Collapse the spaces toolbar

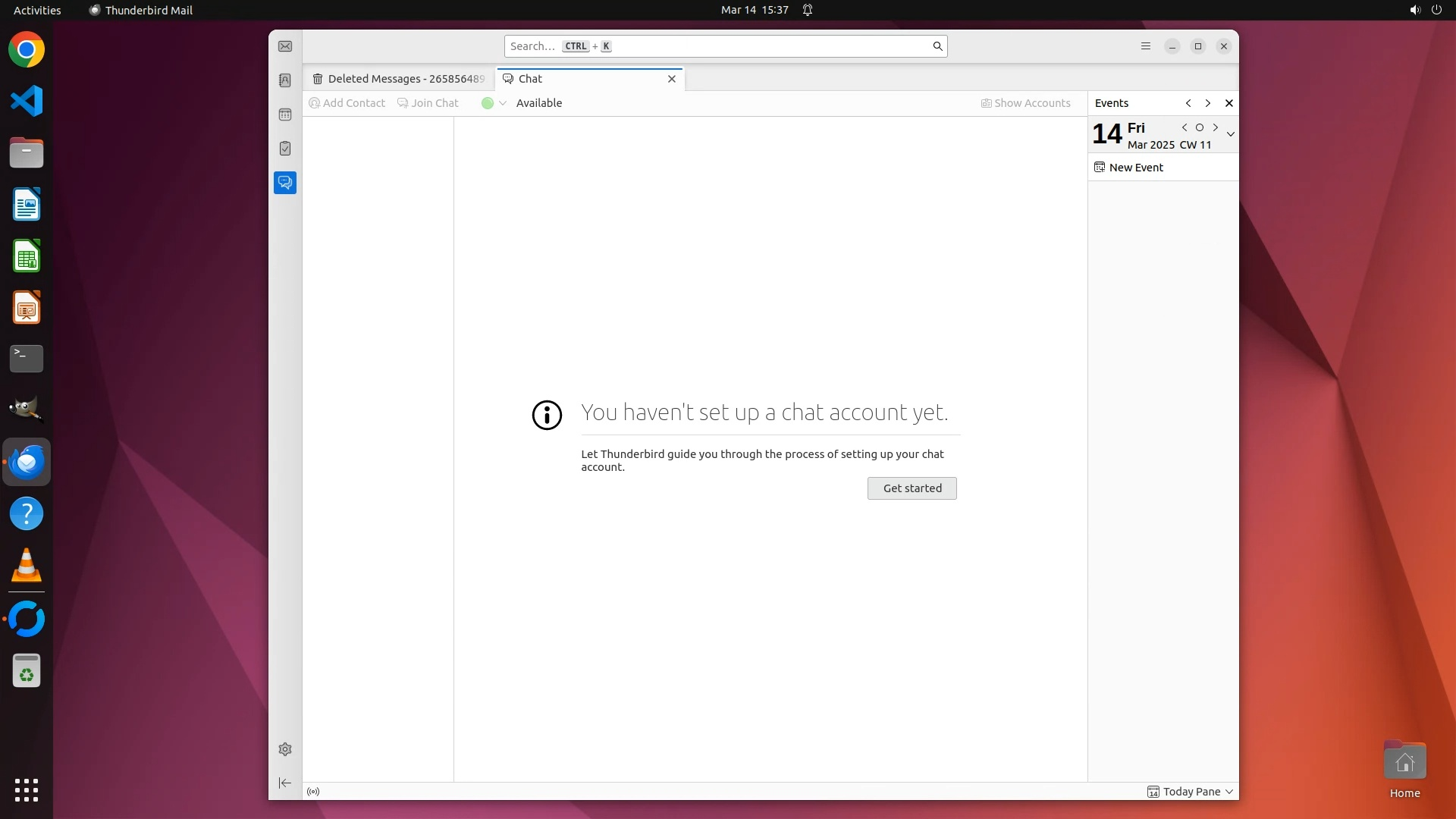coord(285,783)
